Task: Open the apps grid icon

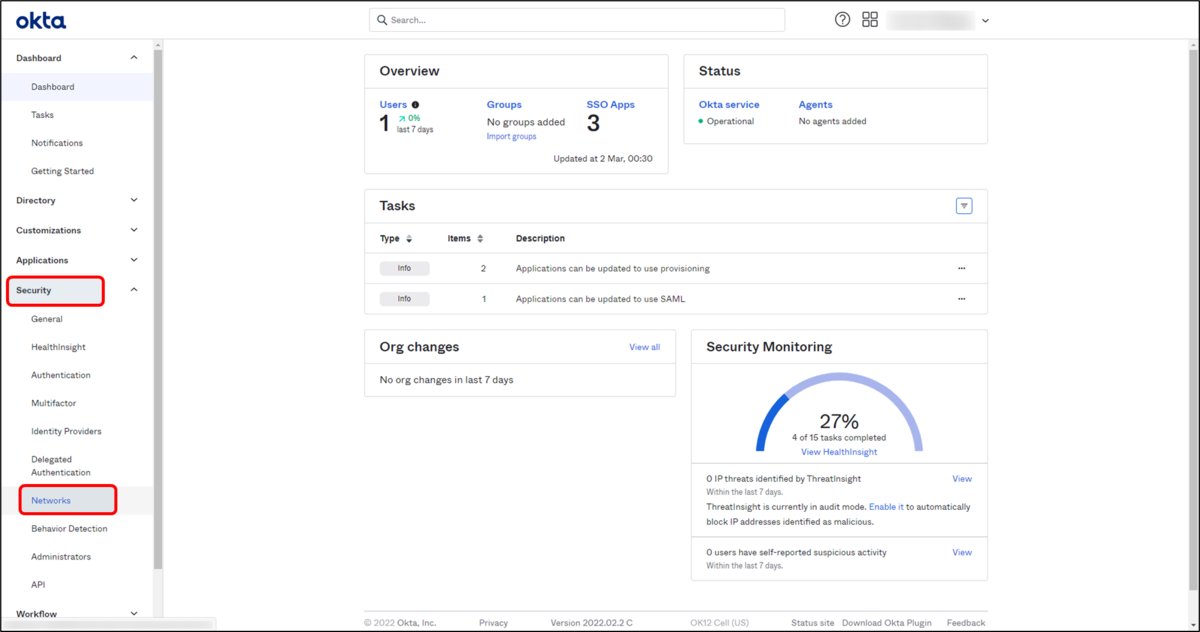Action: 870,20
